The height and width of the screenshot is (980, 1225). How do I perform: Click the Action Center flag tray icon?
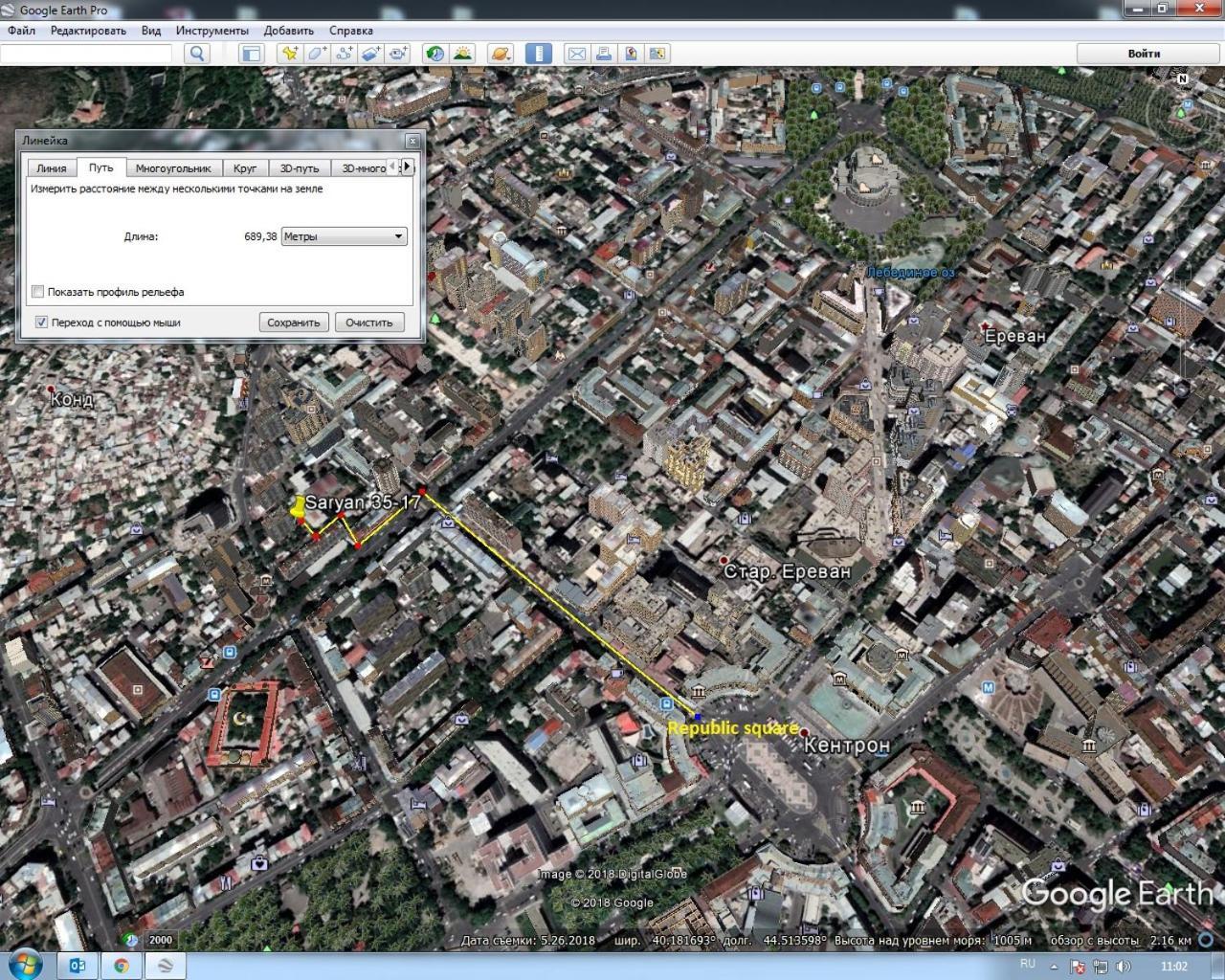tap(1078, 967)
